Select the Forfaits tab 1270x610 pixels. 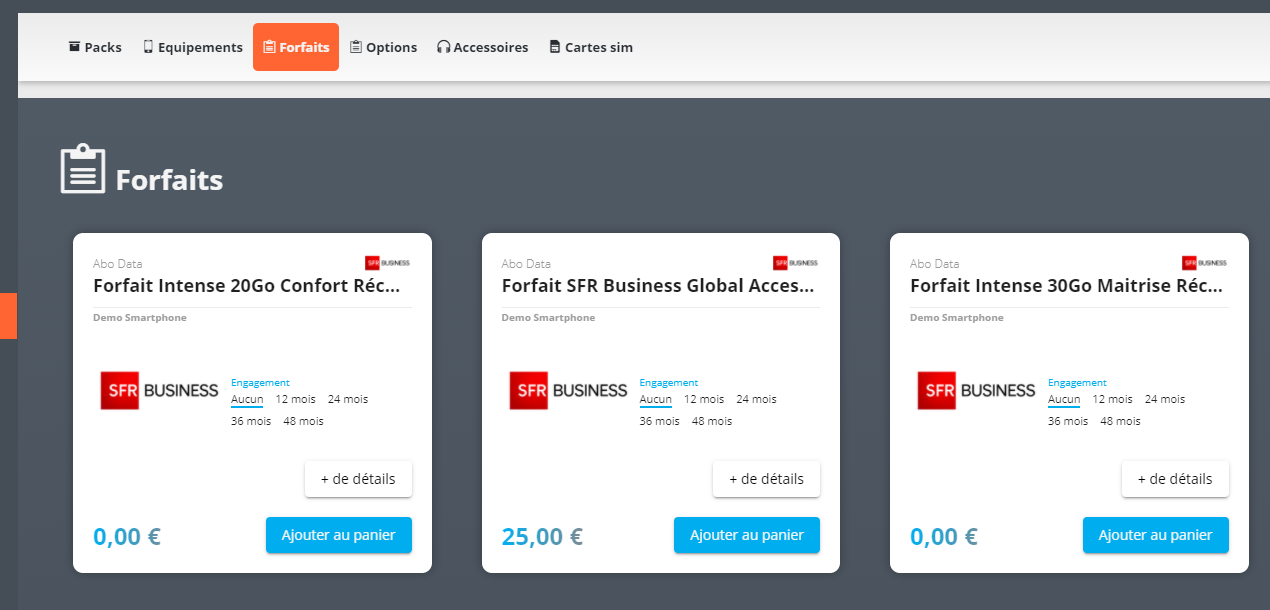click(296, 47)
